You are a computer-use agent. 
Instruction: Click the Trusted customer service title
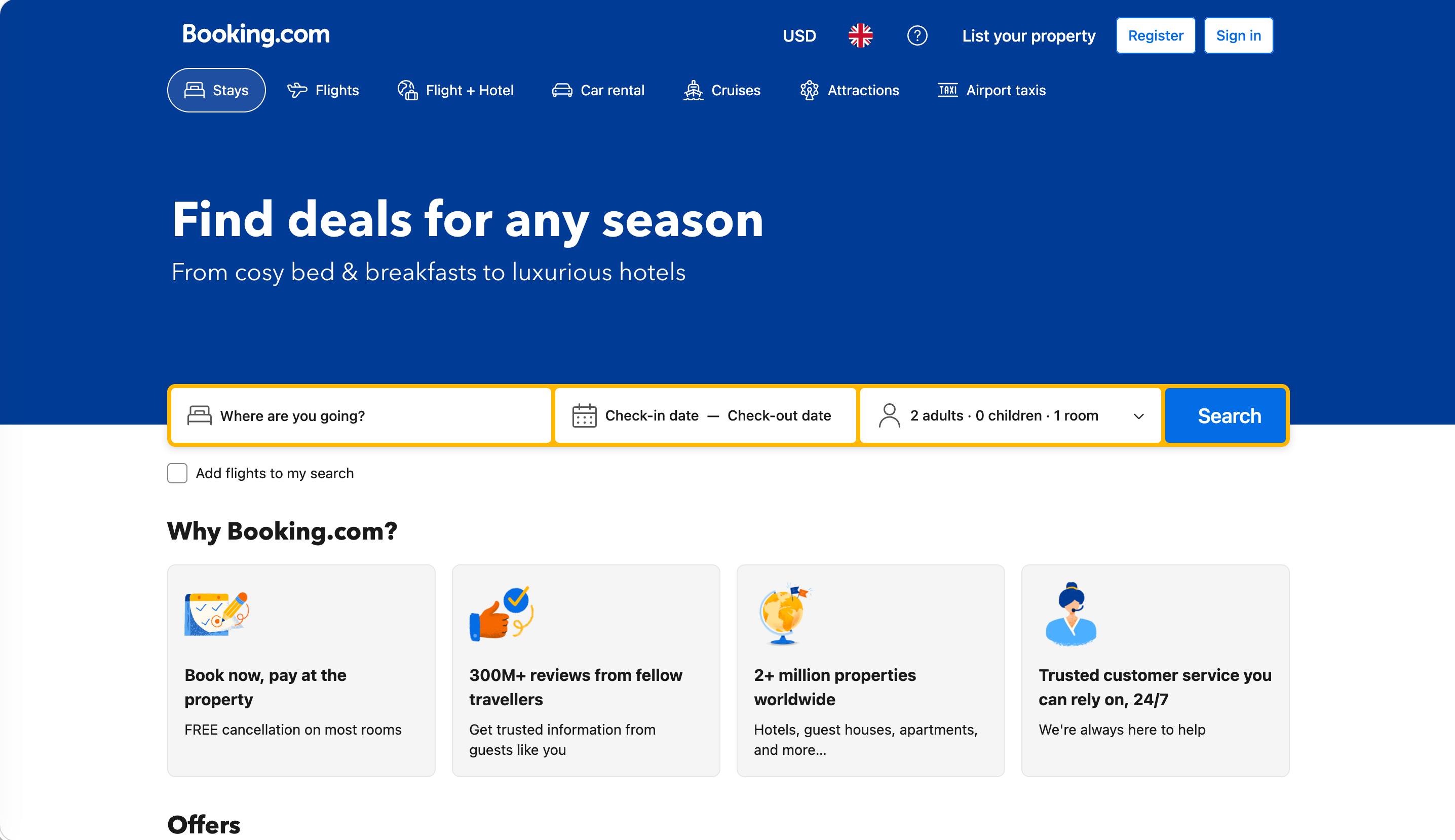point(1155,687)
